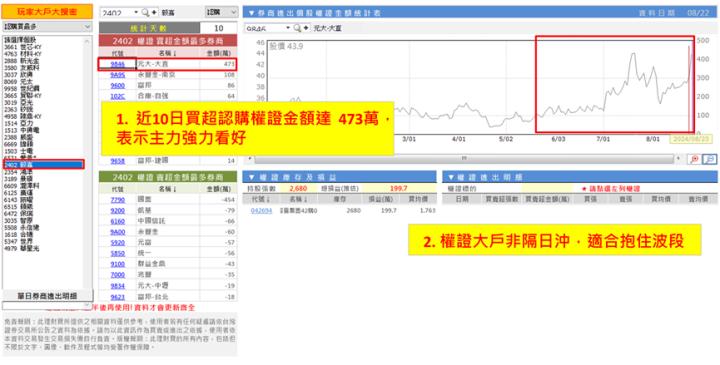This screenshot has width=720, height=365.
Task: Open broker link 9834 元大-中壢
Action: coord(118,285)
